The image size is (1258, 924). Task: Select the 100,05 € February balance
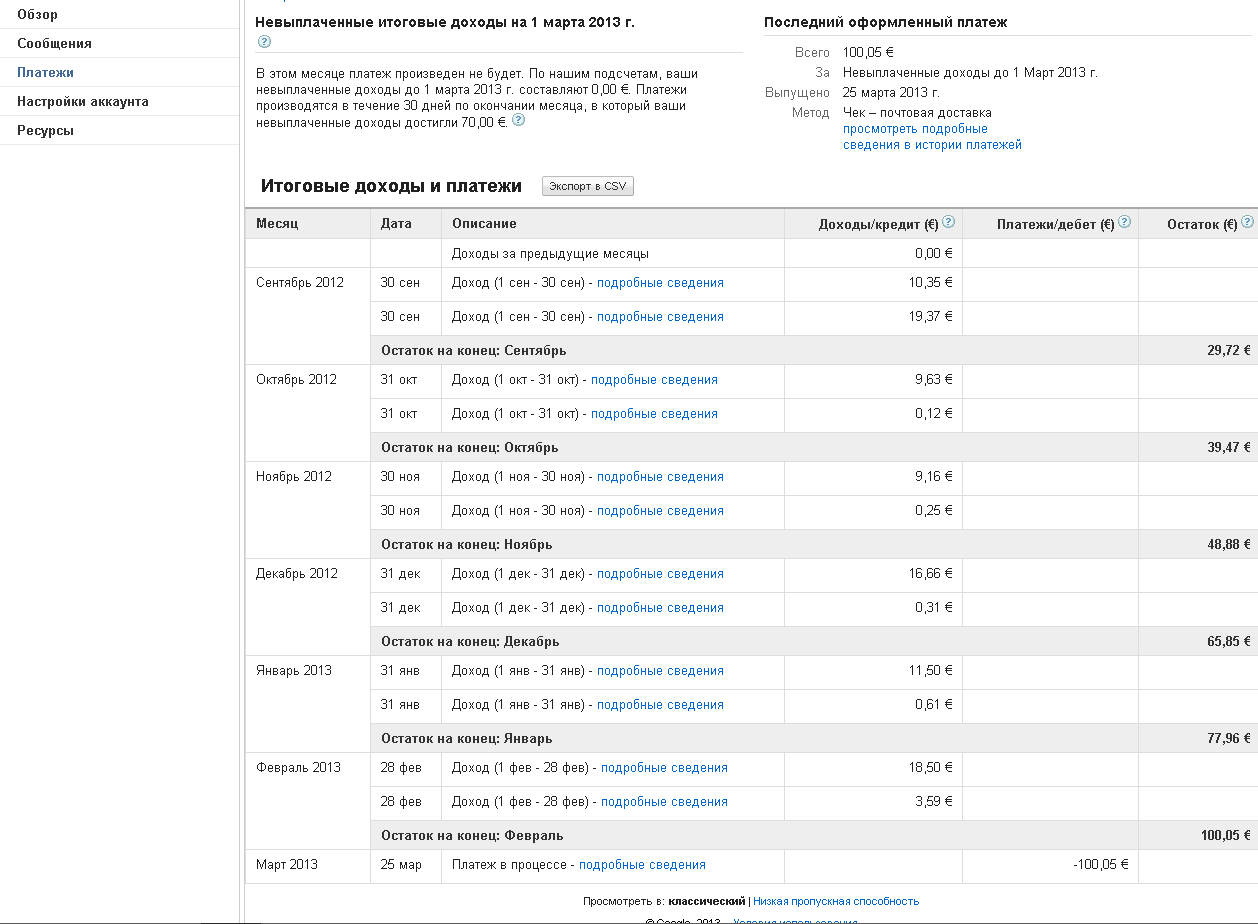click(1226, 836)
